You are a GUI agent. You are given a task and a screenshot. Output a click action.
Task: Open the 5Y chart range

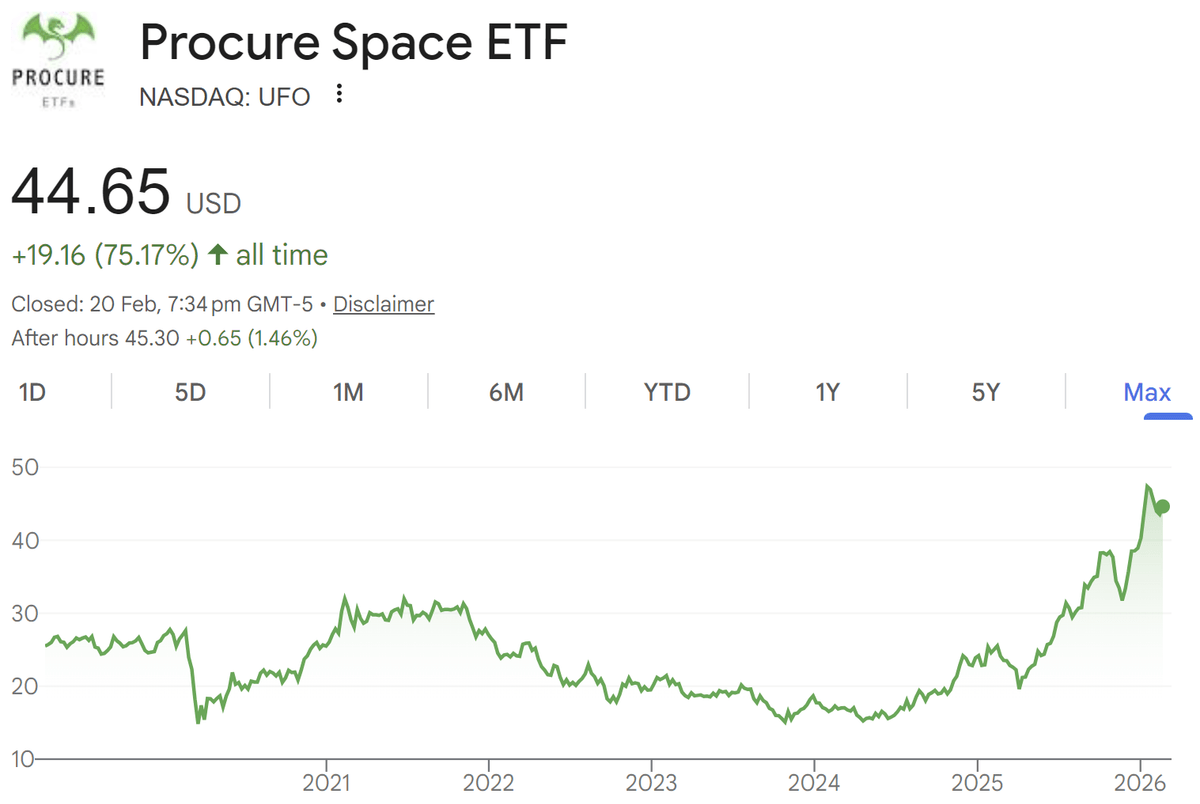tap(986, 392)
